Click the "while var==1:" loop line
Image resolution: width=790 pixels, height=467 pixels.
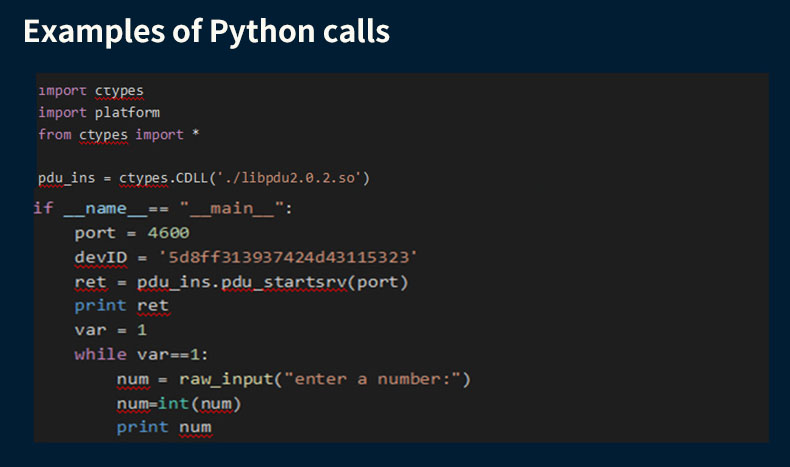click(x=141, y=354)
